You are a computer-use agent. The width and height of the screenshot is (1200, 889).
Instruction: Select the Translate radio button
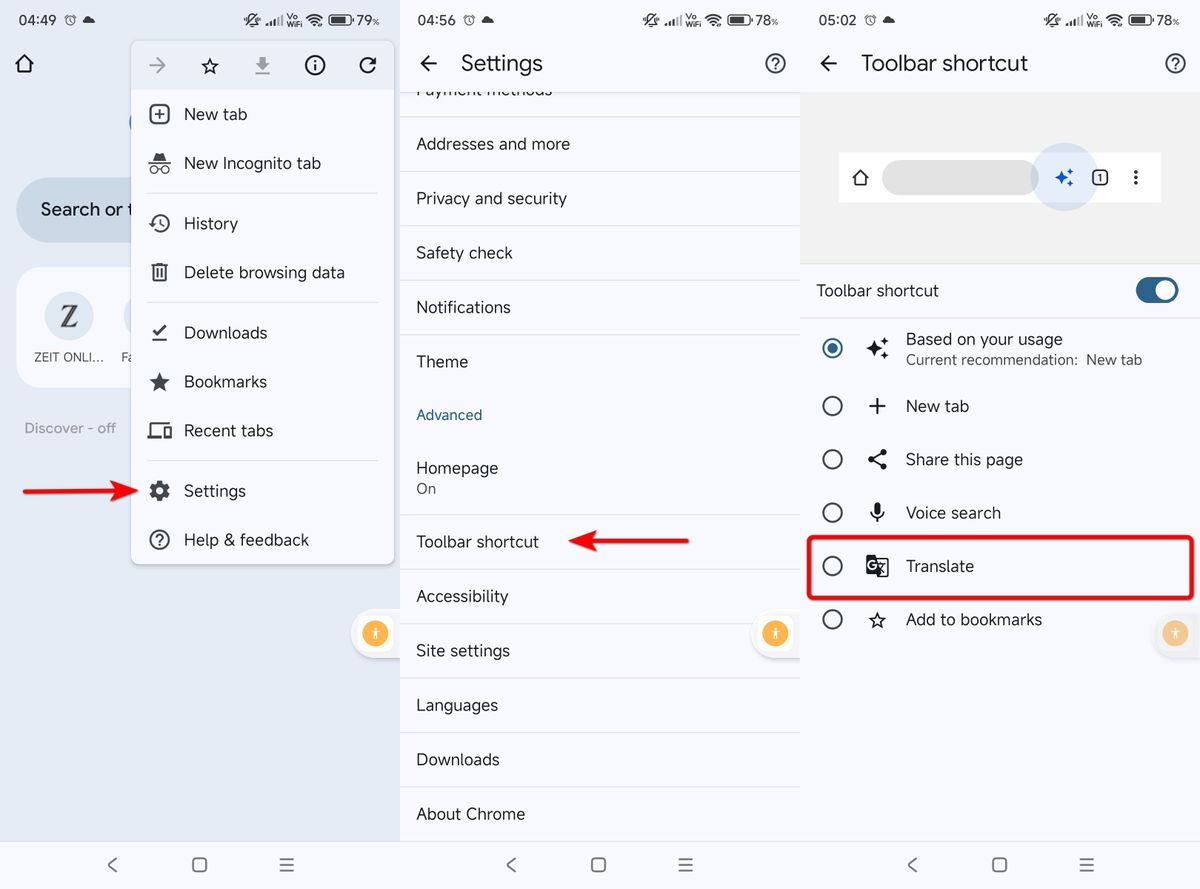[x=832, y=566]
